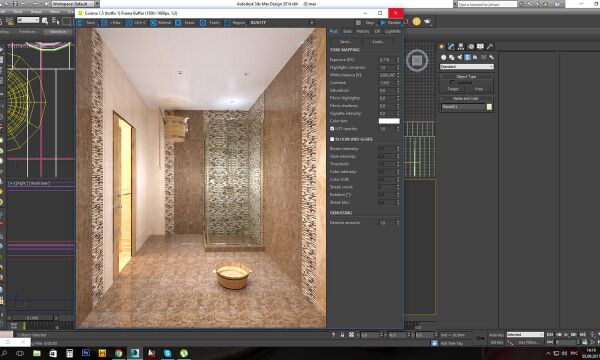Collapse the Name and Color rollout

tap(466, 99)
